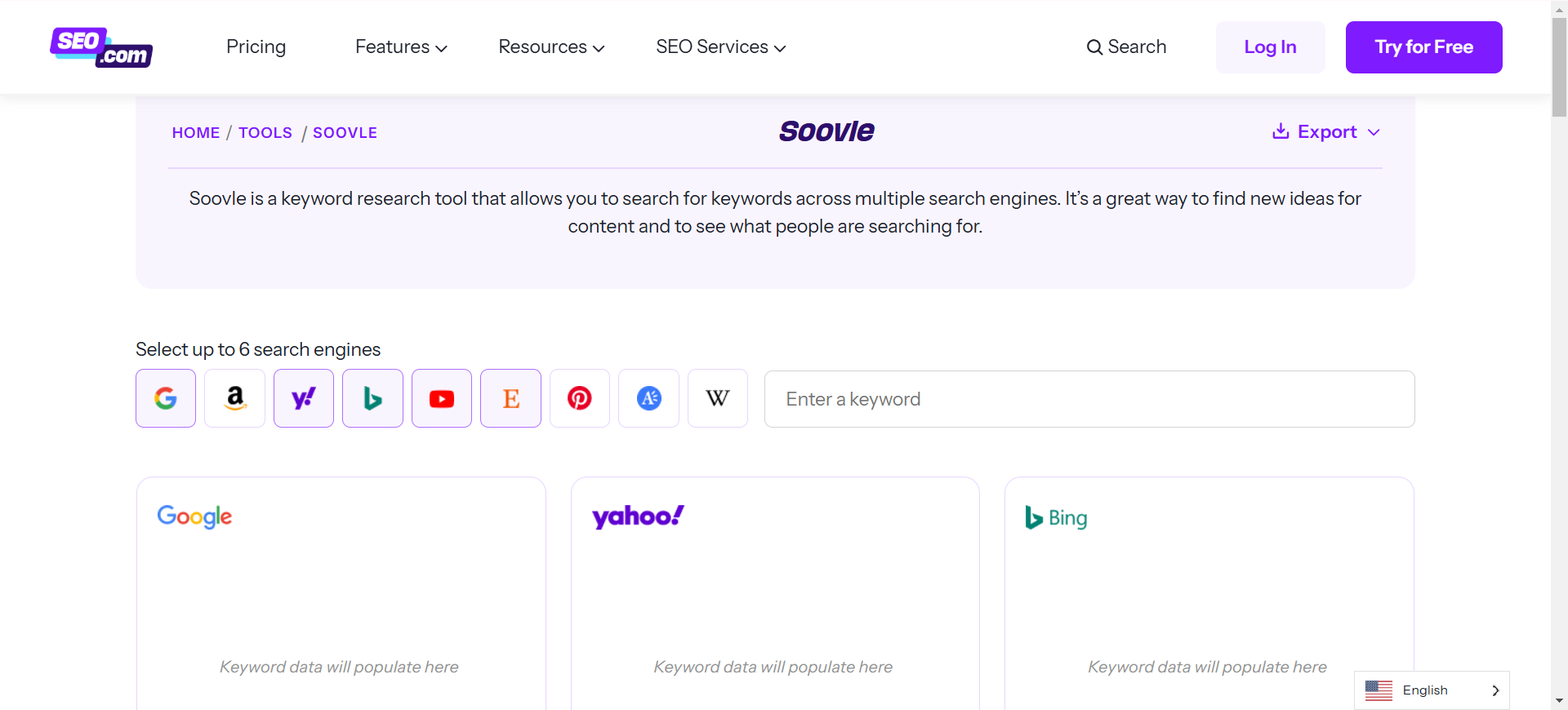The height and width of the screenshot is (710, 1568).
Task: Expand the SEO Services menu
Action: 720,47
